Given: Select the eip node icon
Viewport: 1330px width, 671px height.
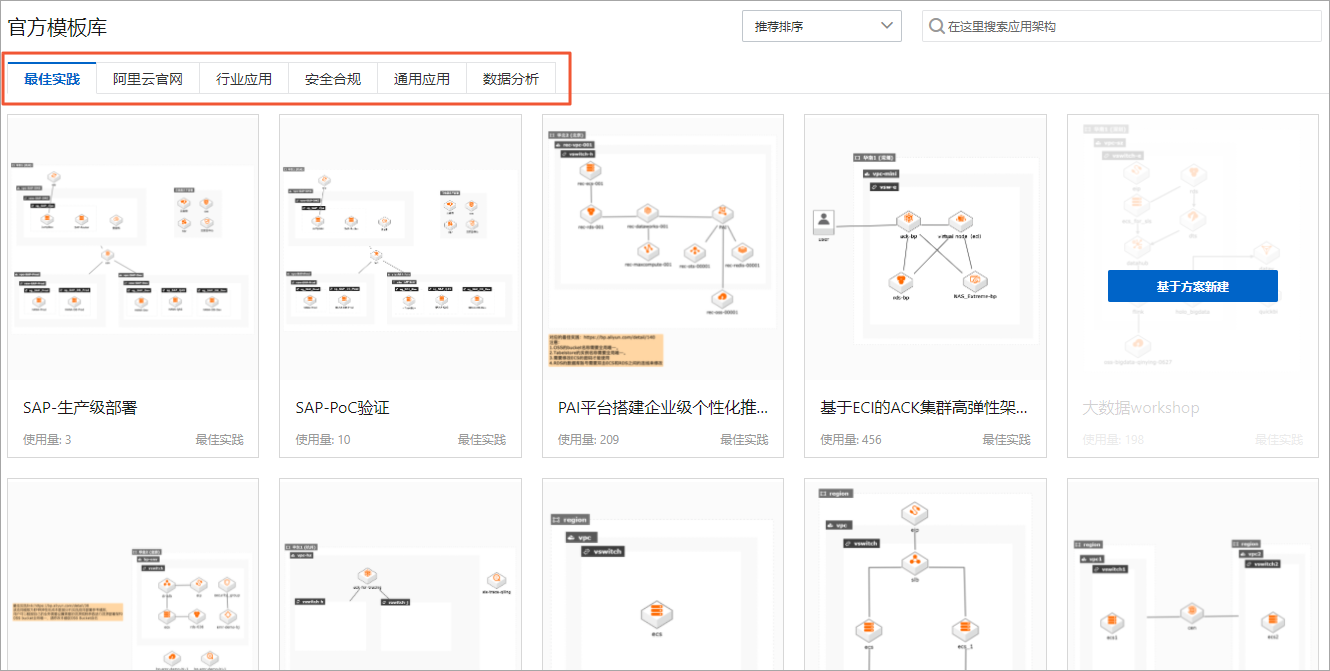Looking at the screenshot, I should tap(913, 513).
